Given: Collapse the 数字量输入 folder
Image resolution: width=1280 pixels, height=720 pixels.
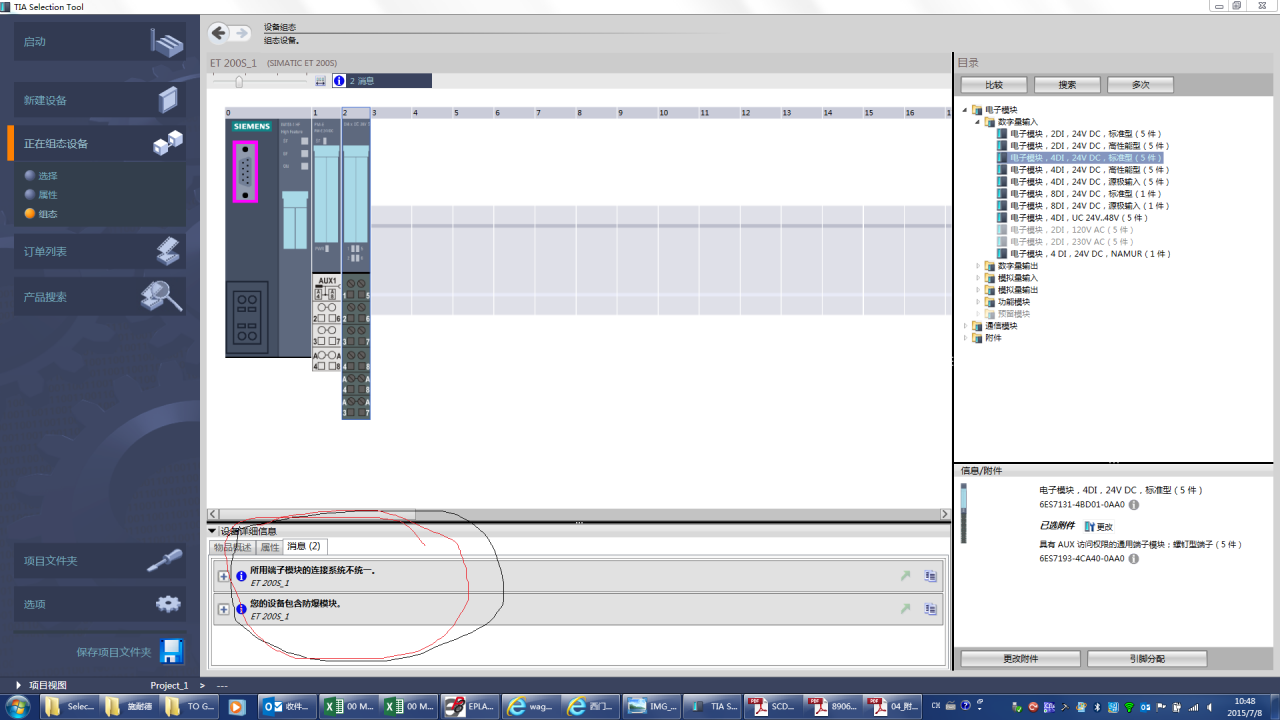Looking at the screenshot, I should [978, 122].
